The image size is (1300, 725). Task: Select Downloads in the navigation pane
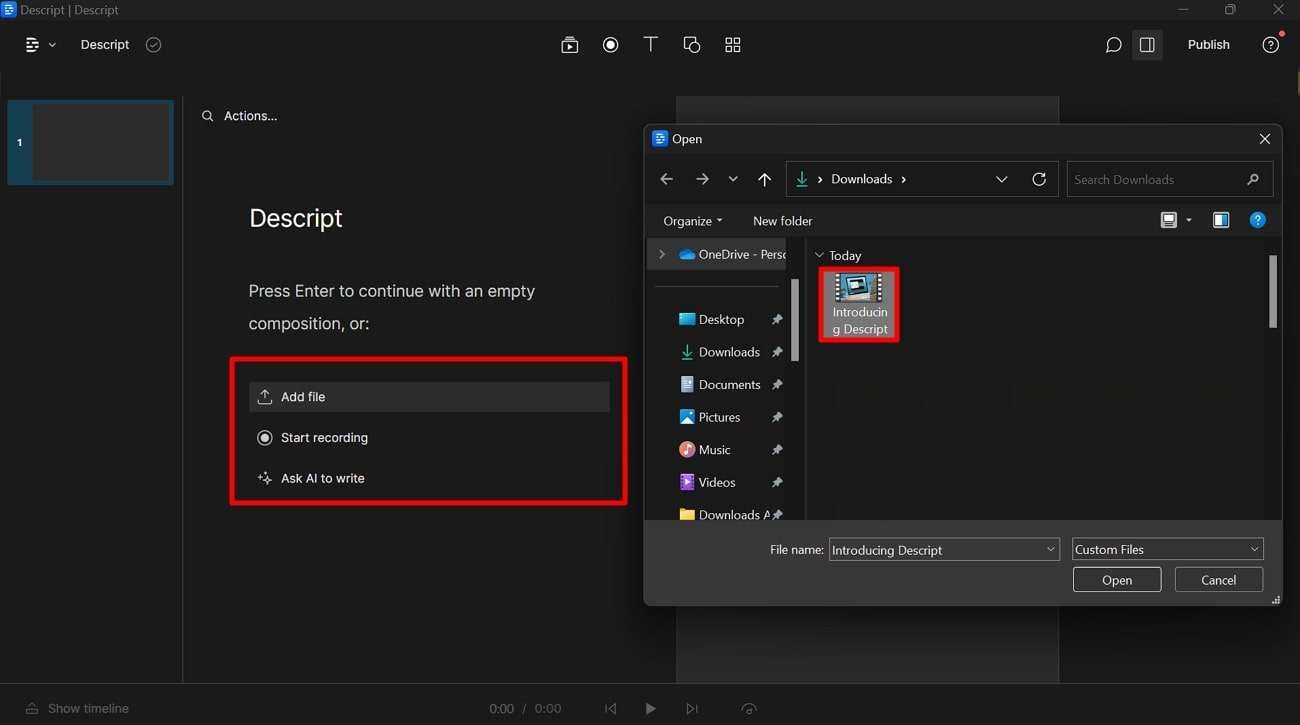(719, 352)
